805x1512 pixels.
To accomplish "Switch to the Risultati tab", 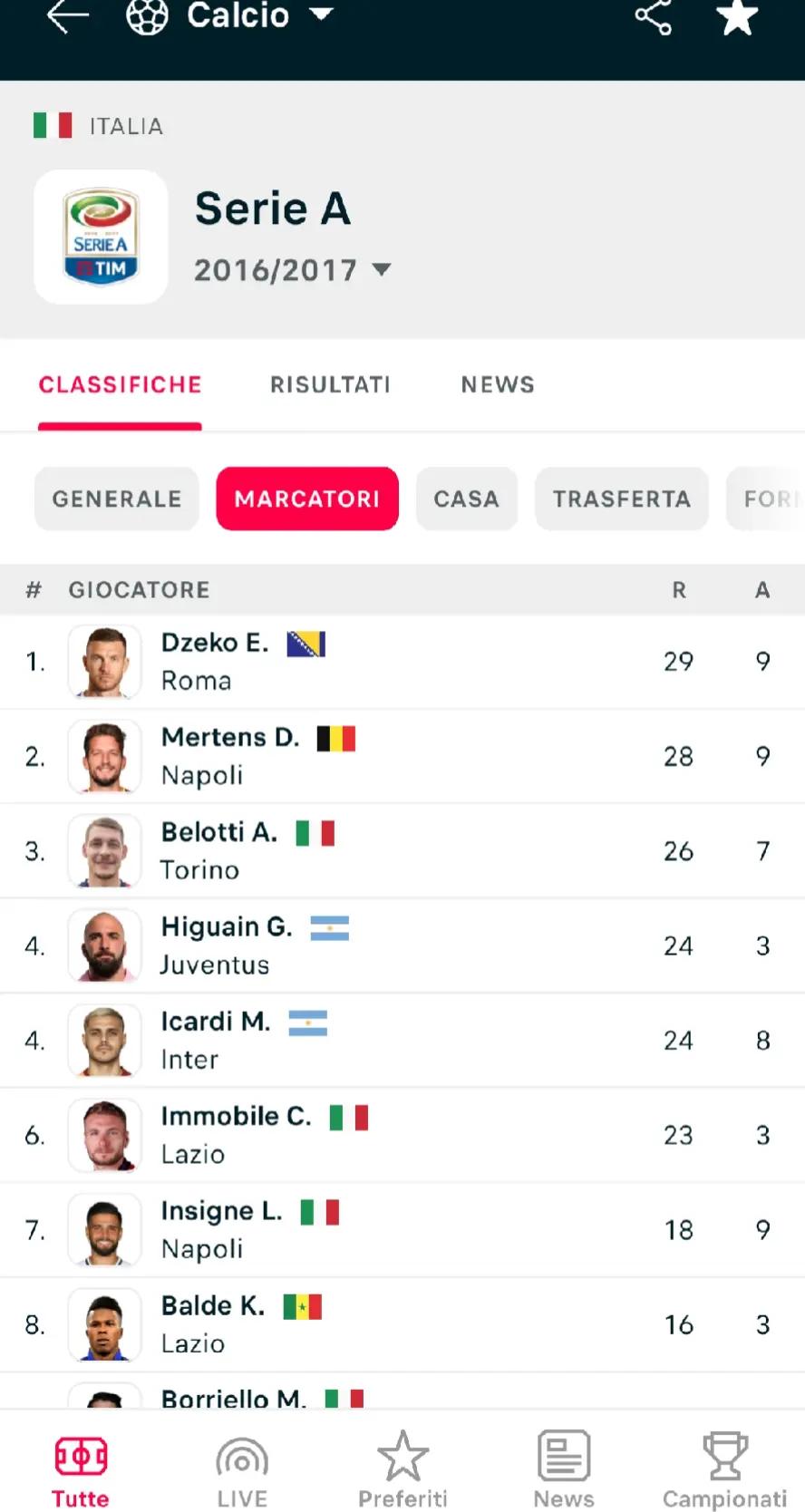I will pos(330,384).
